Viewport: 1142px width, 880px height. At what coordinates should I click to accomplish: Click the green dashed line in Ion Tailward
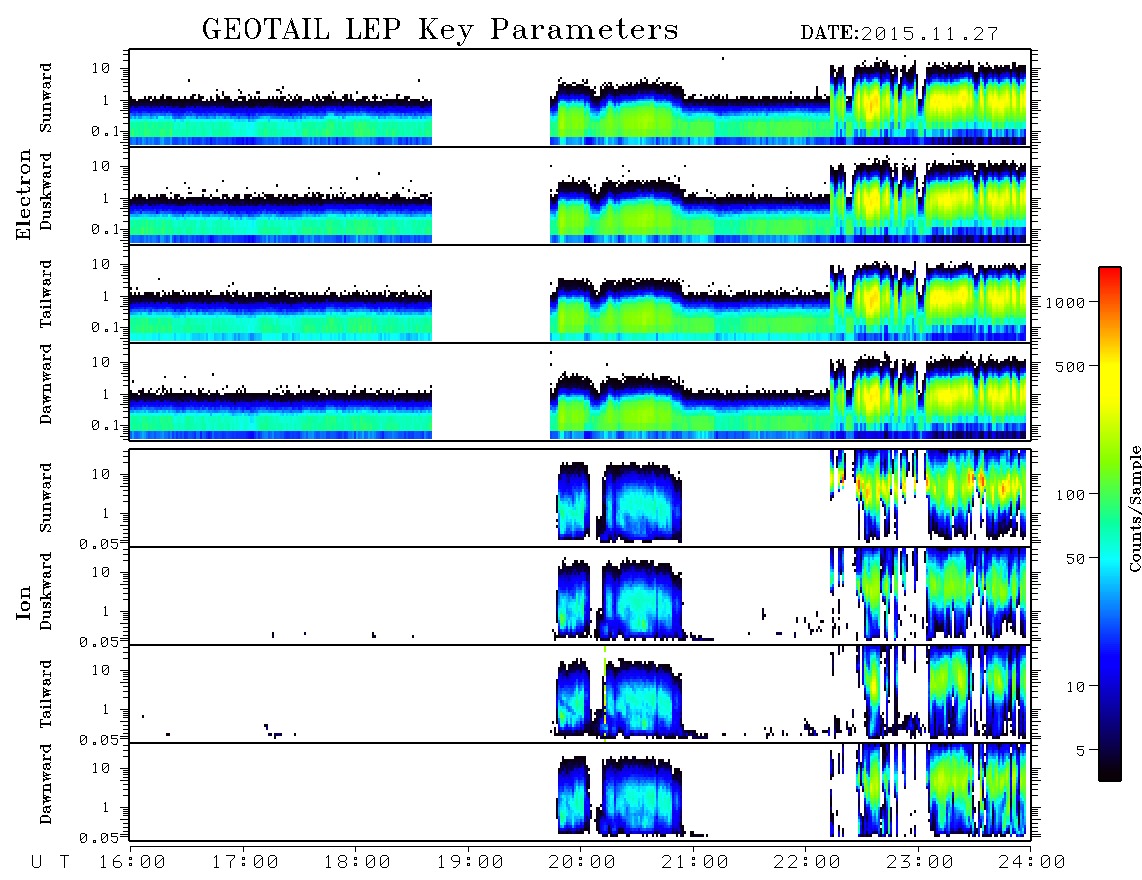(x=605, y=692)
